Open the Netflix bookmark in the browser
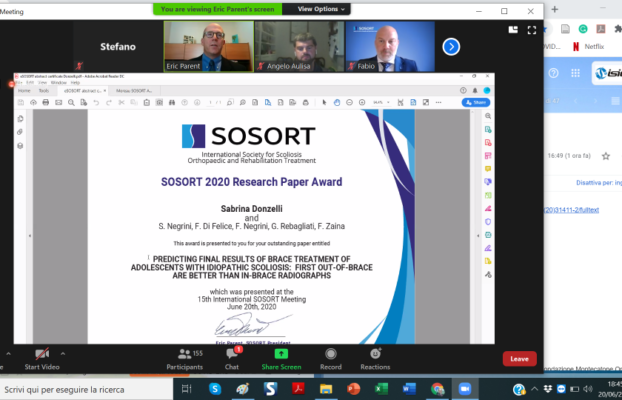The width and height of the screenshot is (622, 400). pyautogui.click(x=588, y=46)
